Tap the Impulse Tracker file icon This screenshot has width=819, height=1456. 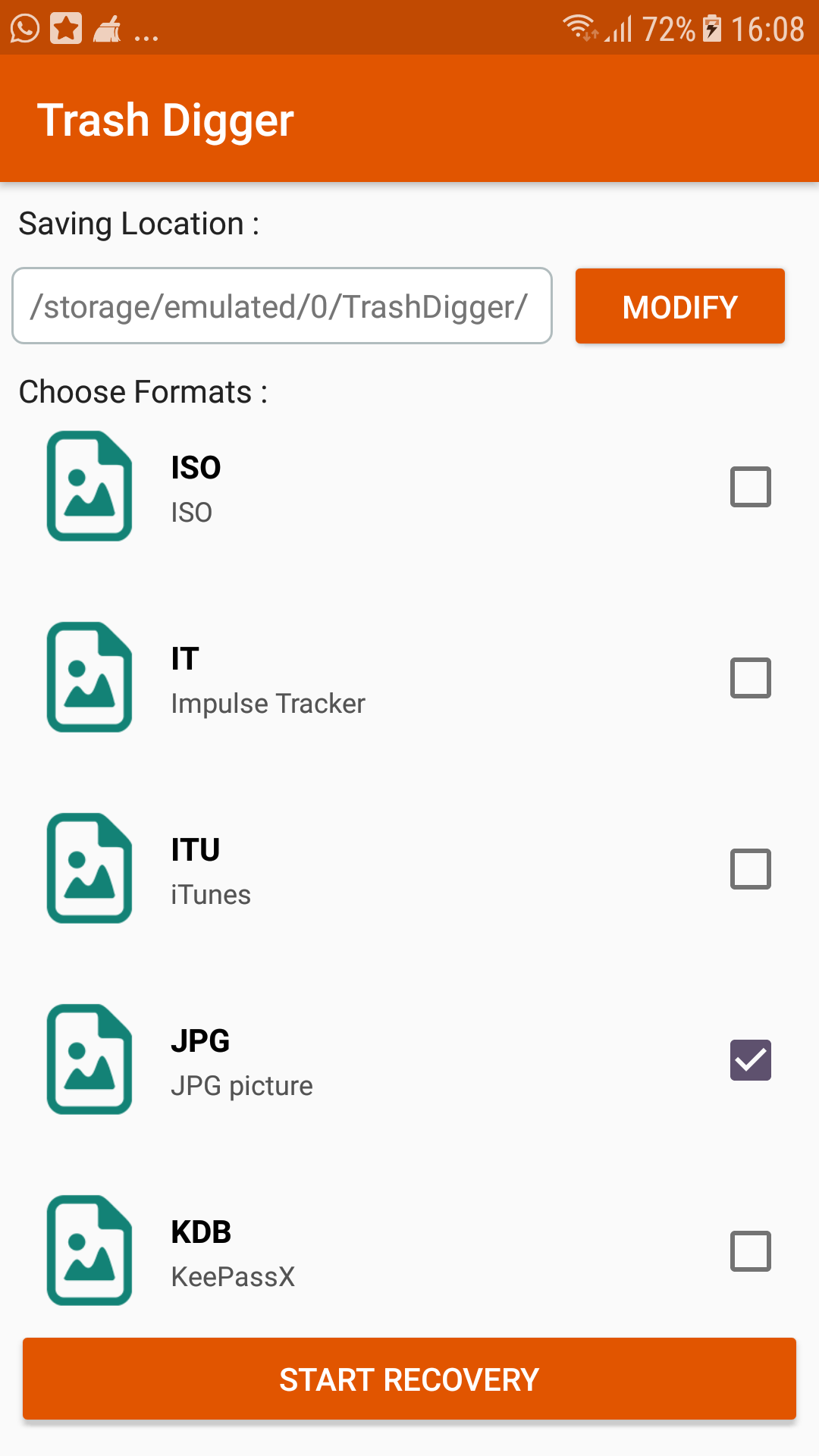pyautogui.click(x=89, y=677)
